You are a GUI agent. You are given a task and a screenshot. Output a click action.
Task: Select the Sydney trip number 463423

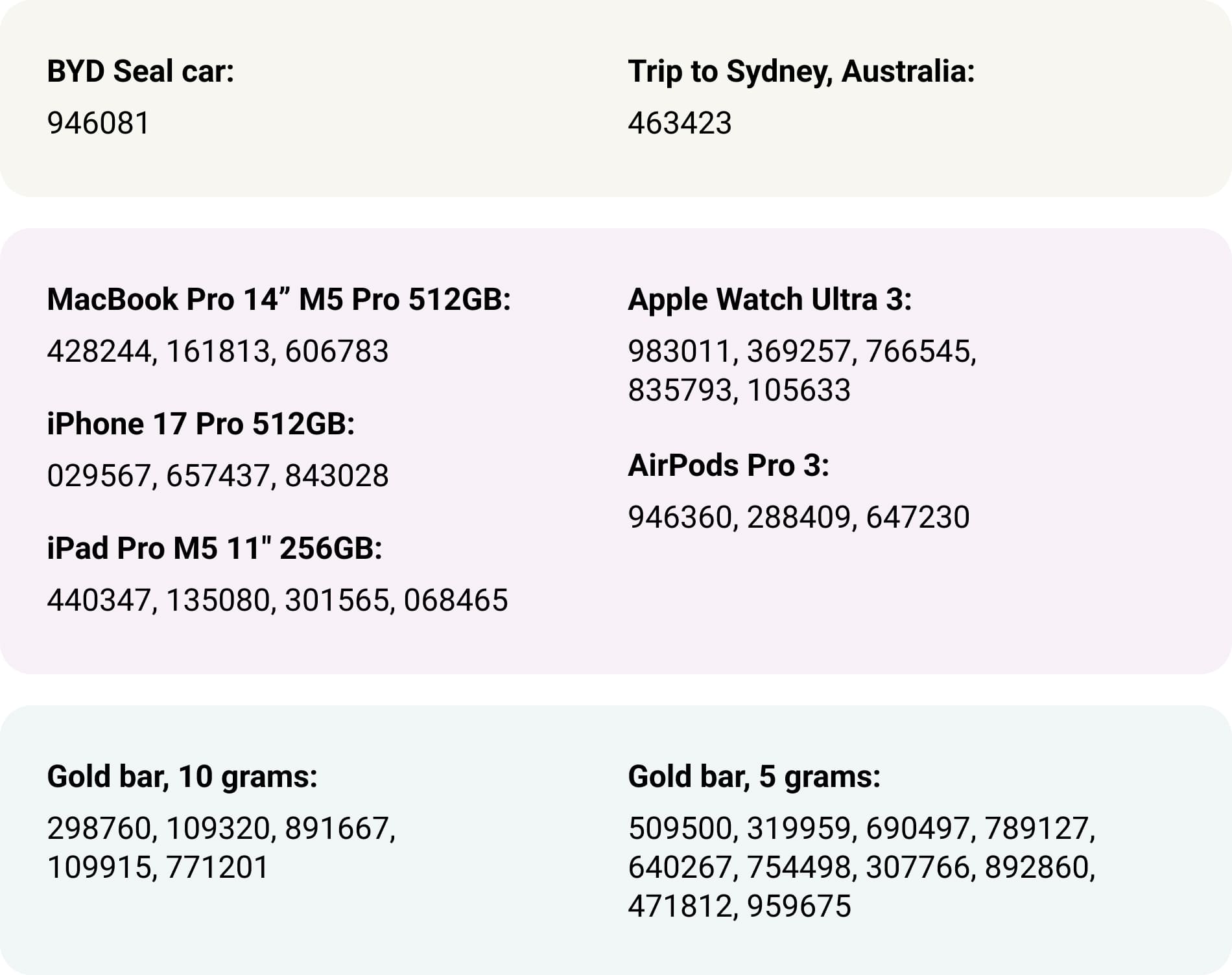(680, 123)
